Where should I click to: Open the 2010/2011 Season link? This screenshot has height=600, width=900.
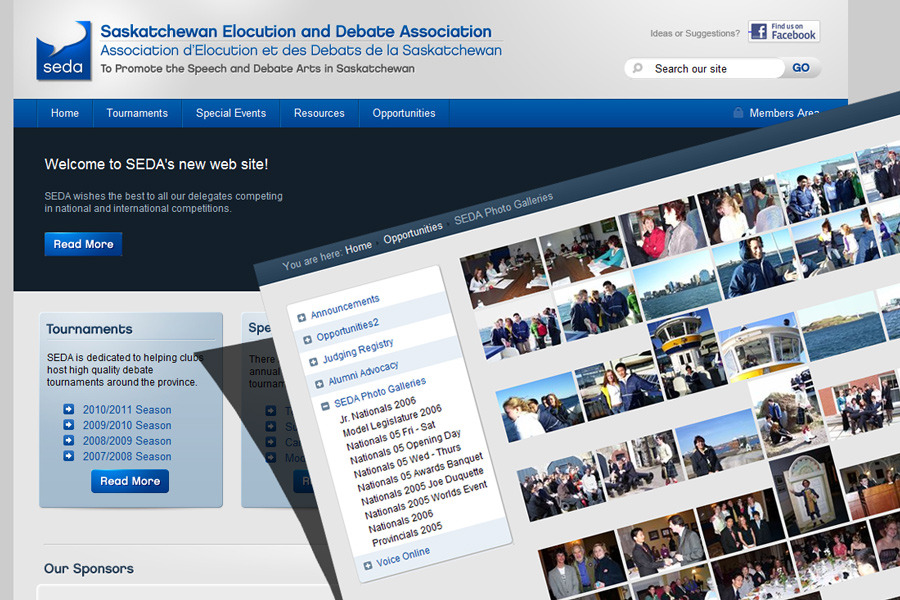[x=127, y=410]
